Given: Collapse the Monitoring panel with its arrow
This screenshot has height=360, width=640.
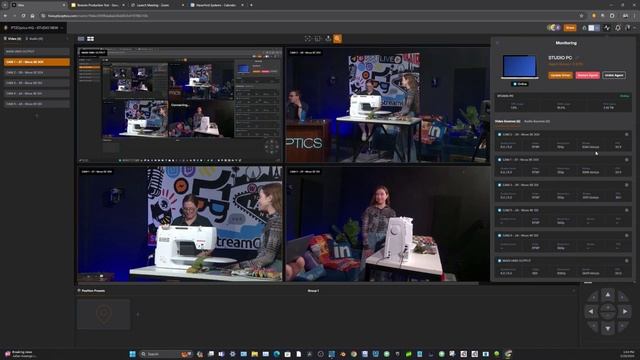Looking at the screenshot, I should [x=497, y=43].
